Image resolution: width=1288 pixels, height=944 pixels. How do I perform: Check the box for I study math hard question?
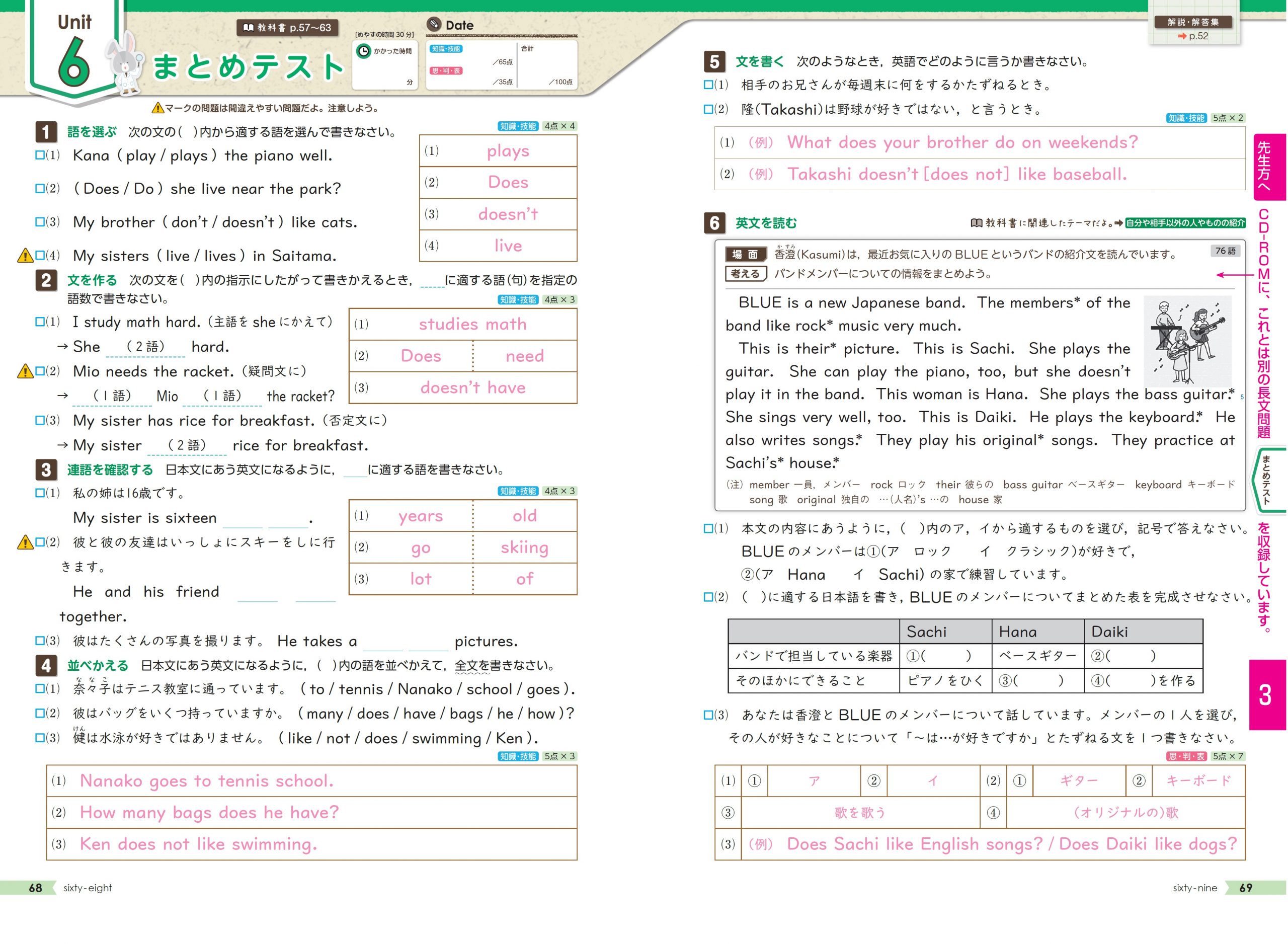click(40, 322)
